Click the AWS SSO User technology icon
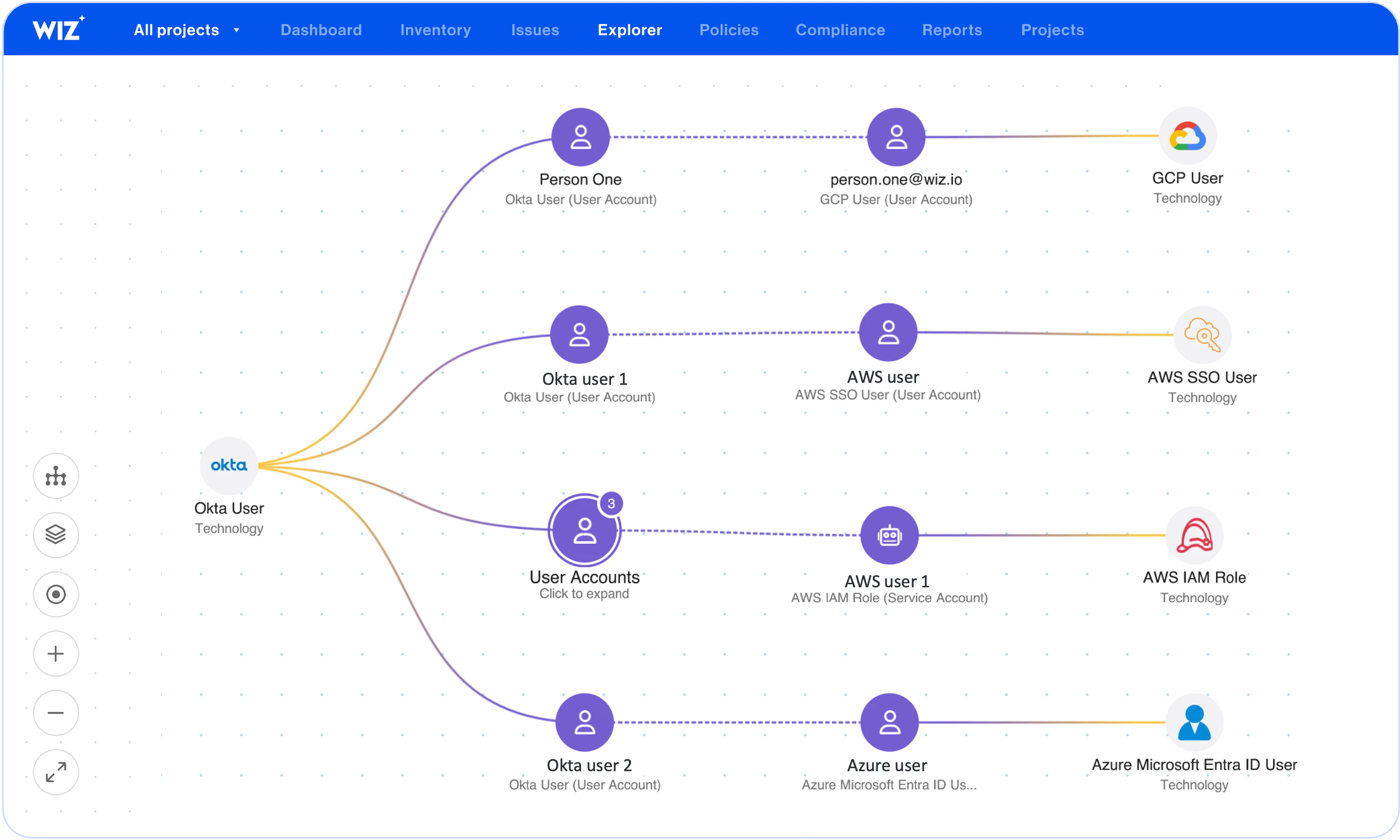The height and width of the screenshot is (840, 1400). click(1202, 335)
